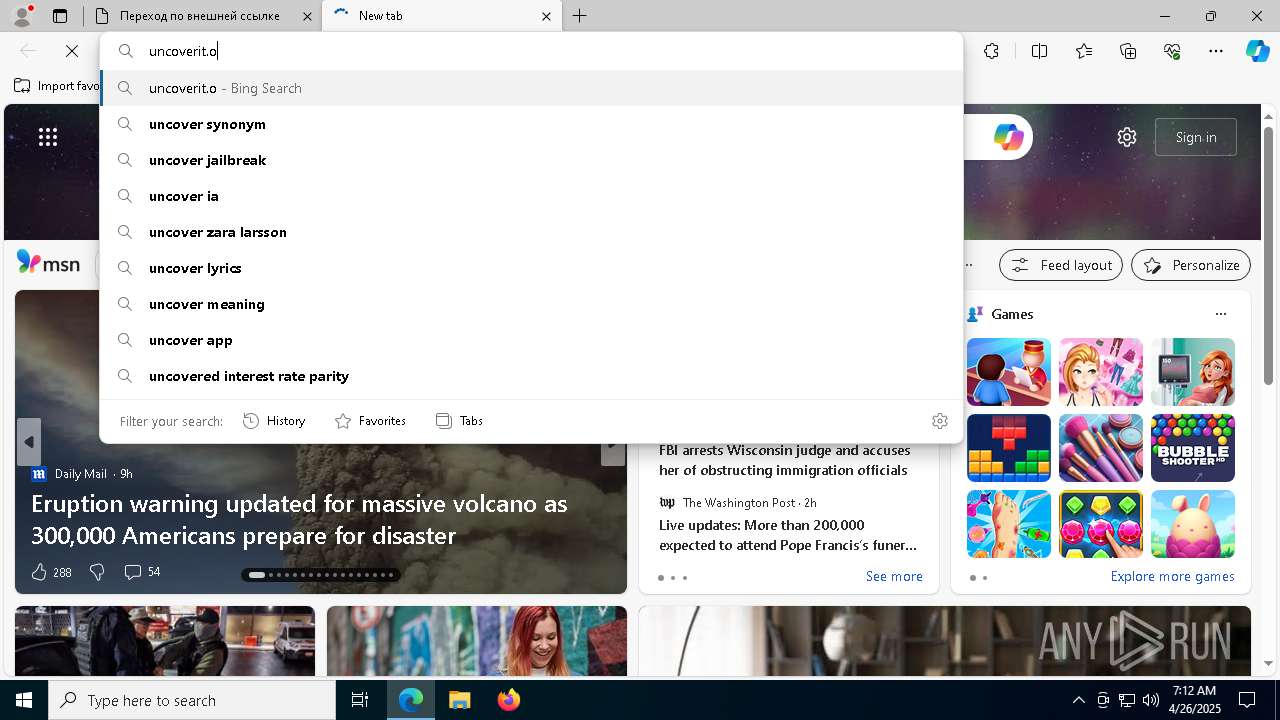1280x720 pixels.
Task: Open the notification center
Action: click(1247, 700)
